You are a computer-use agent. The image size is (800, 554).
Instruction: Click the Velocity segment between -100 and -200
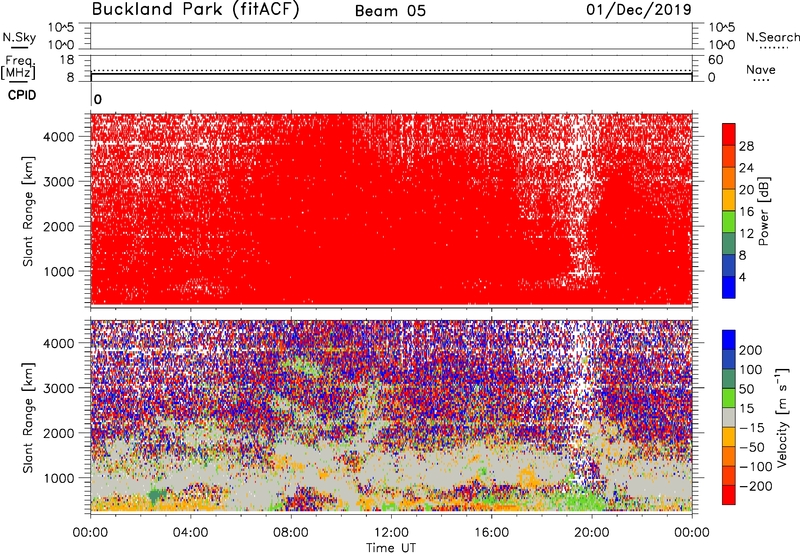(729, 475)
